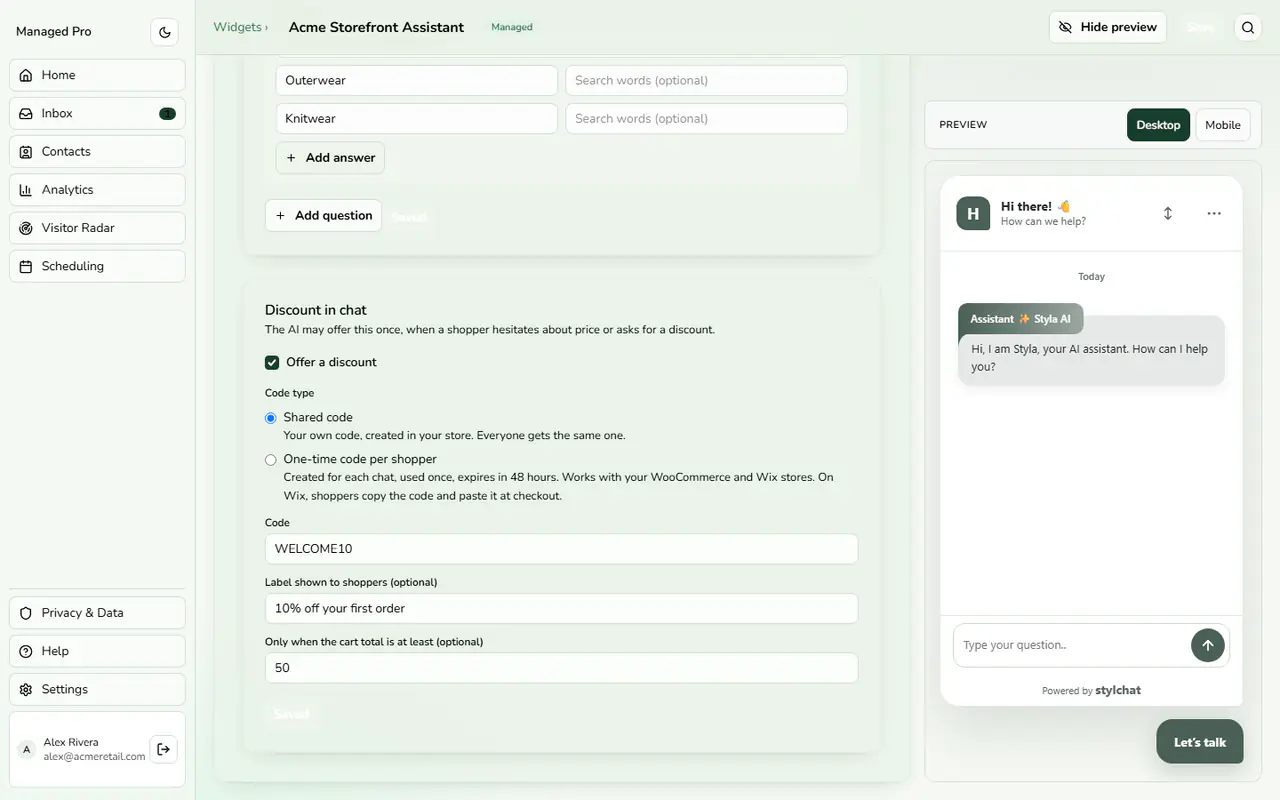Screen dimensions: 1280x800
Task: Uncheck the Offer a discount checkbox
Action: [272, 362]
